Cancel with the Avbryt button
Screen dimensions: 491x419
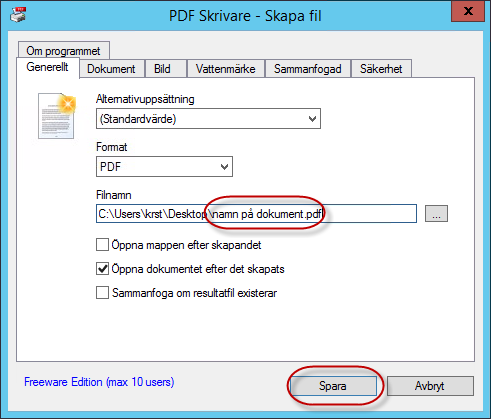tap(430, 386)
